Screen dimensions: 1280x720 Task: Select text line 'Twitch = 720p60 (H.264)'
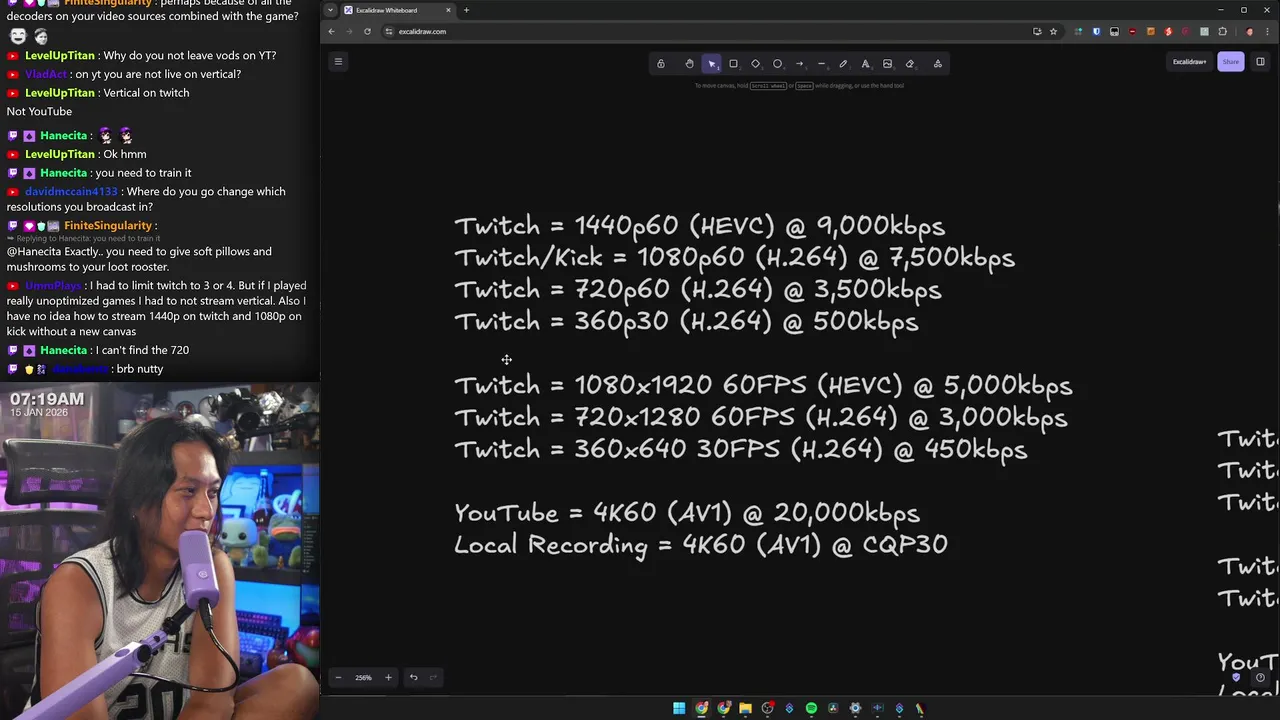pyautogui.click(x=697, y=290)
